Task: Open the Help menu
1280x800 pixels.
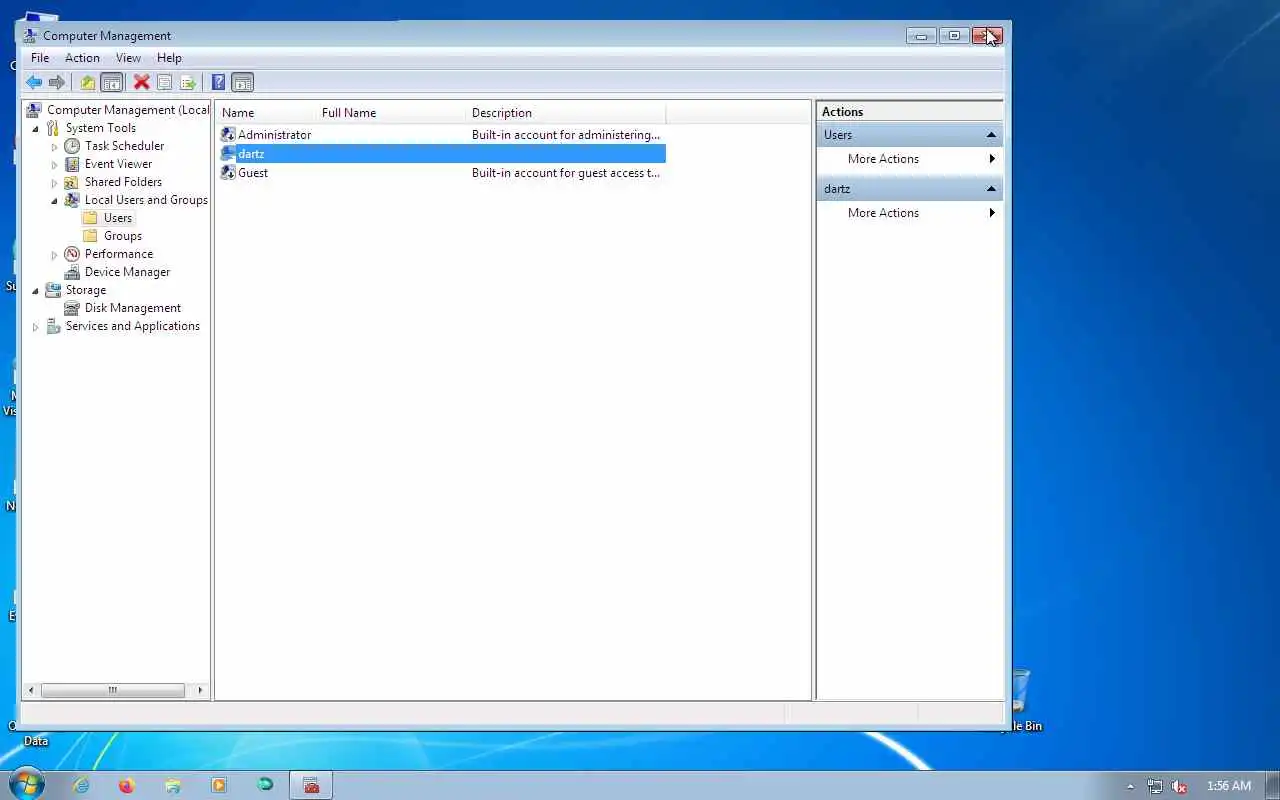Action: click(x=169, y=58)
